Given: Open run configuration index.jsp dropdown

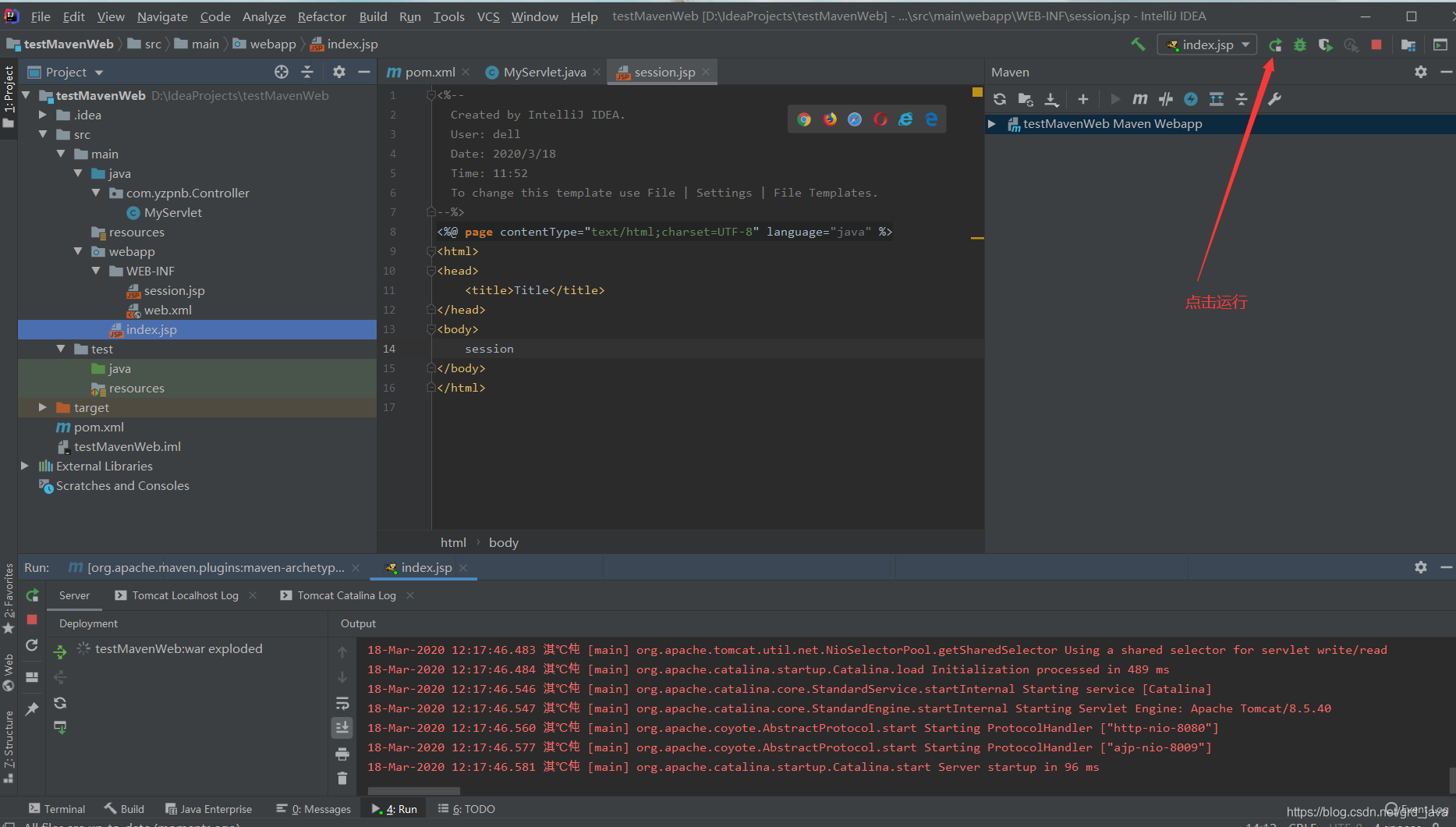Looking at the screenshot, I should coord(1207,44).
